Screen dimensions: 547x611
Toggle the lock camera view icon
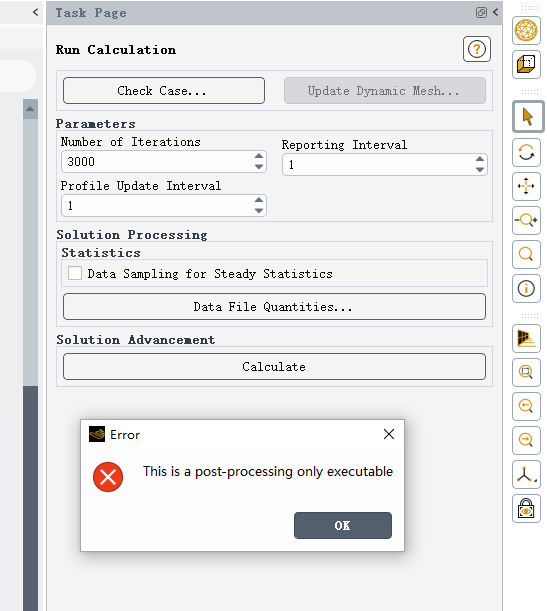[526, 509]
